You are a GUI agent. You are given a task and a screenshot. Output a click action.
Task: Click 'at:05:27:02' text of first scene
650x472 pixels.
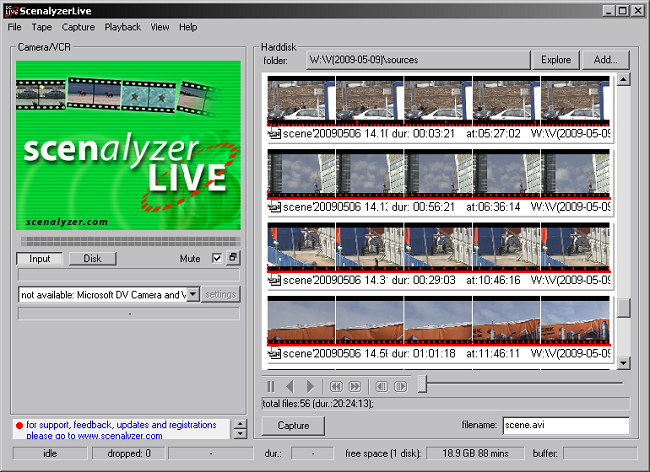click(493, 133)
